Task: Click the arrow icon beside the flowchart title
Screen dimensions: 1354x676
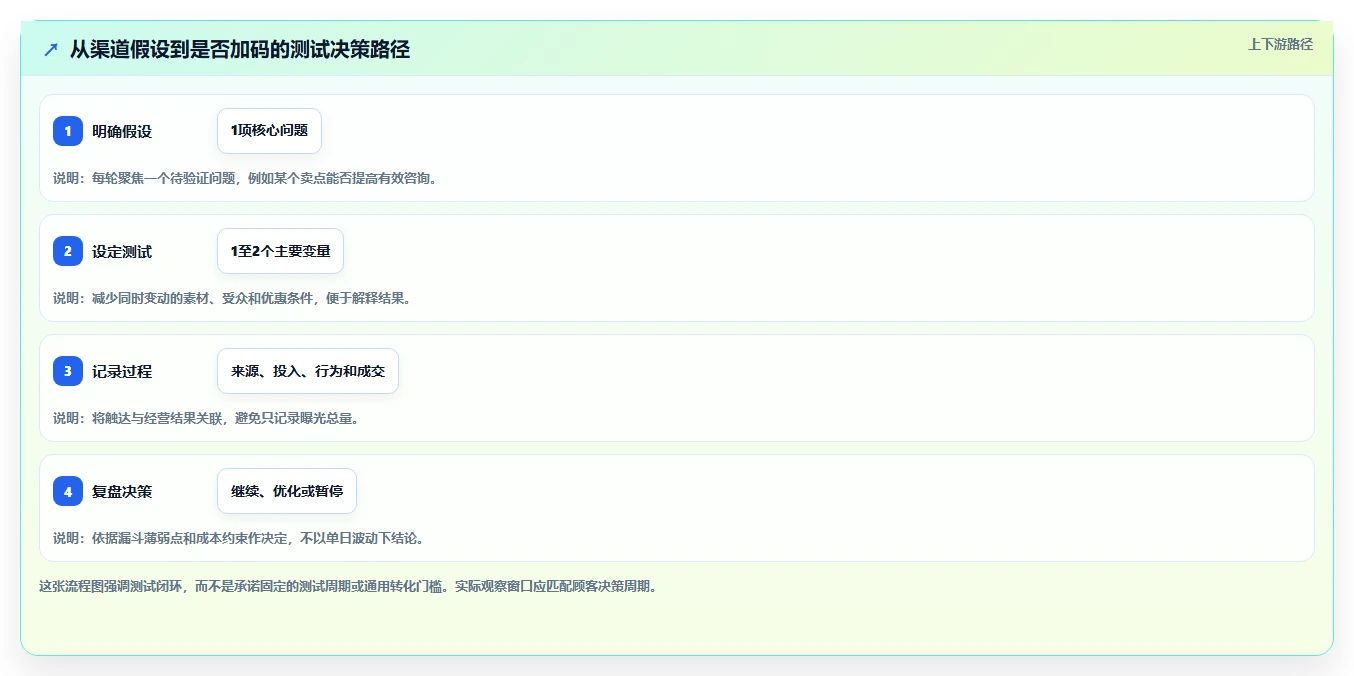Action: pyautogui.click(x=51, y=50)
